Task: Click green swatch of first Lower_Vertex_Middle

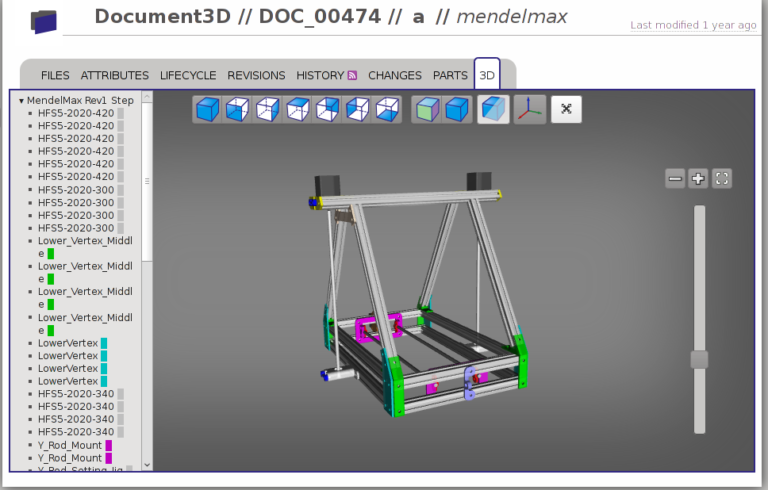Action: click(x=50, y=254)
